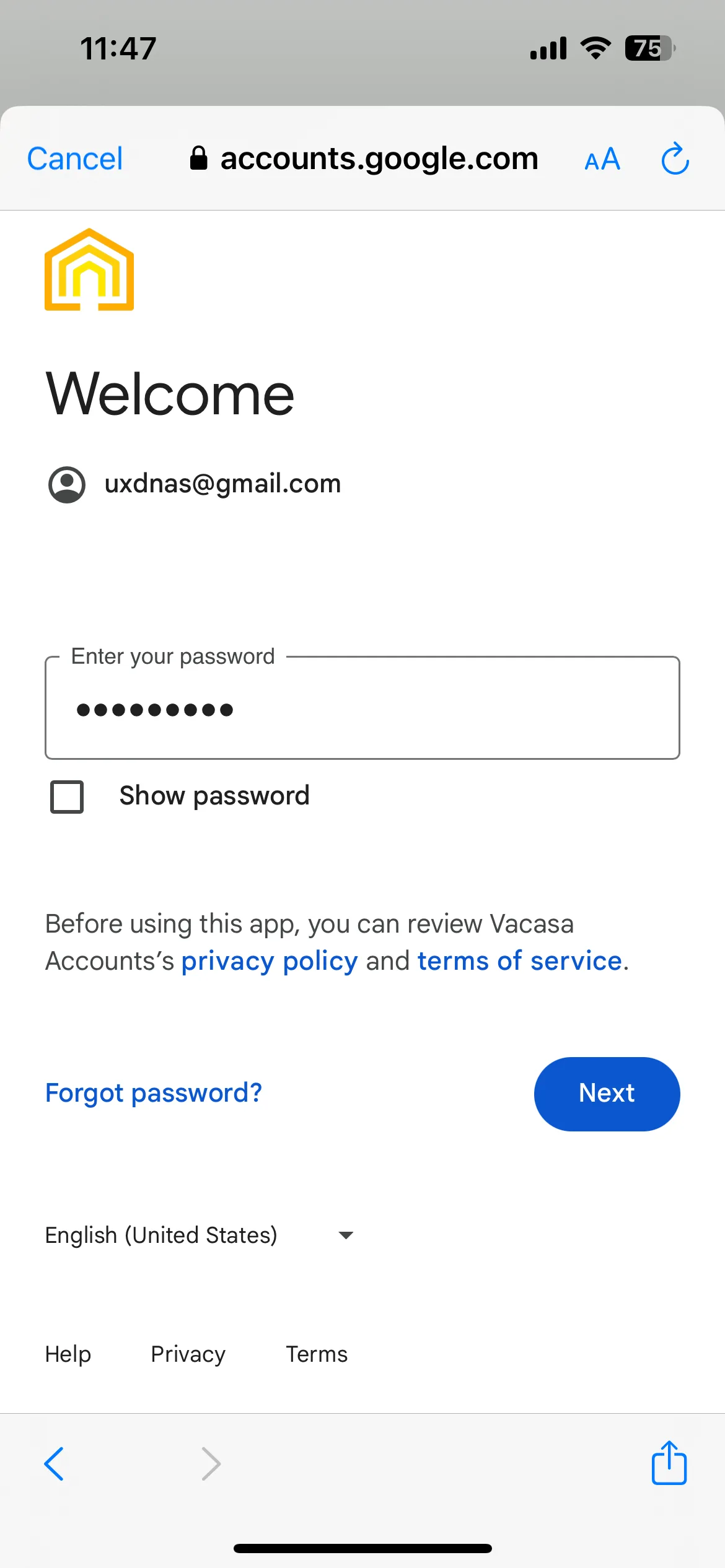
Task: Open the Privacy footer item
Action: tap(188, 1354)
